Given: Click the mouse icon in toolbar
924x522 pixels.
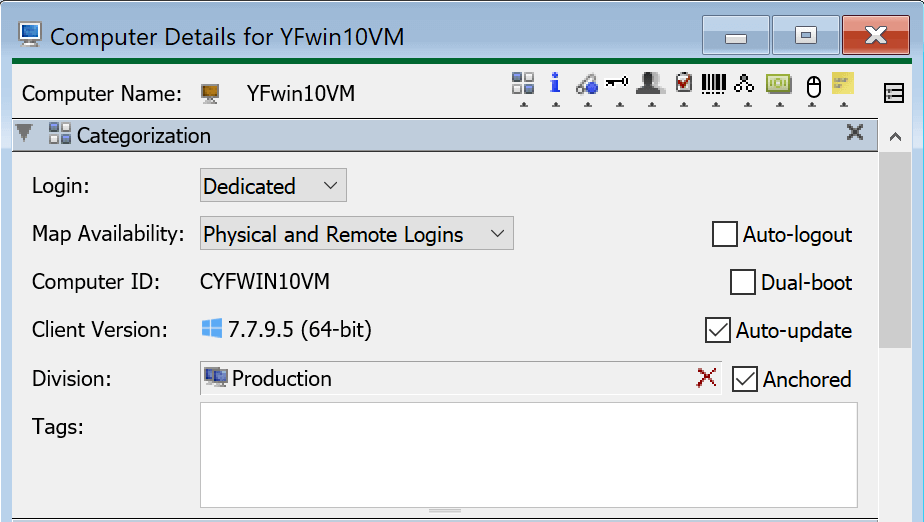Looking at the screenshot, I should coord(813,86).
